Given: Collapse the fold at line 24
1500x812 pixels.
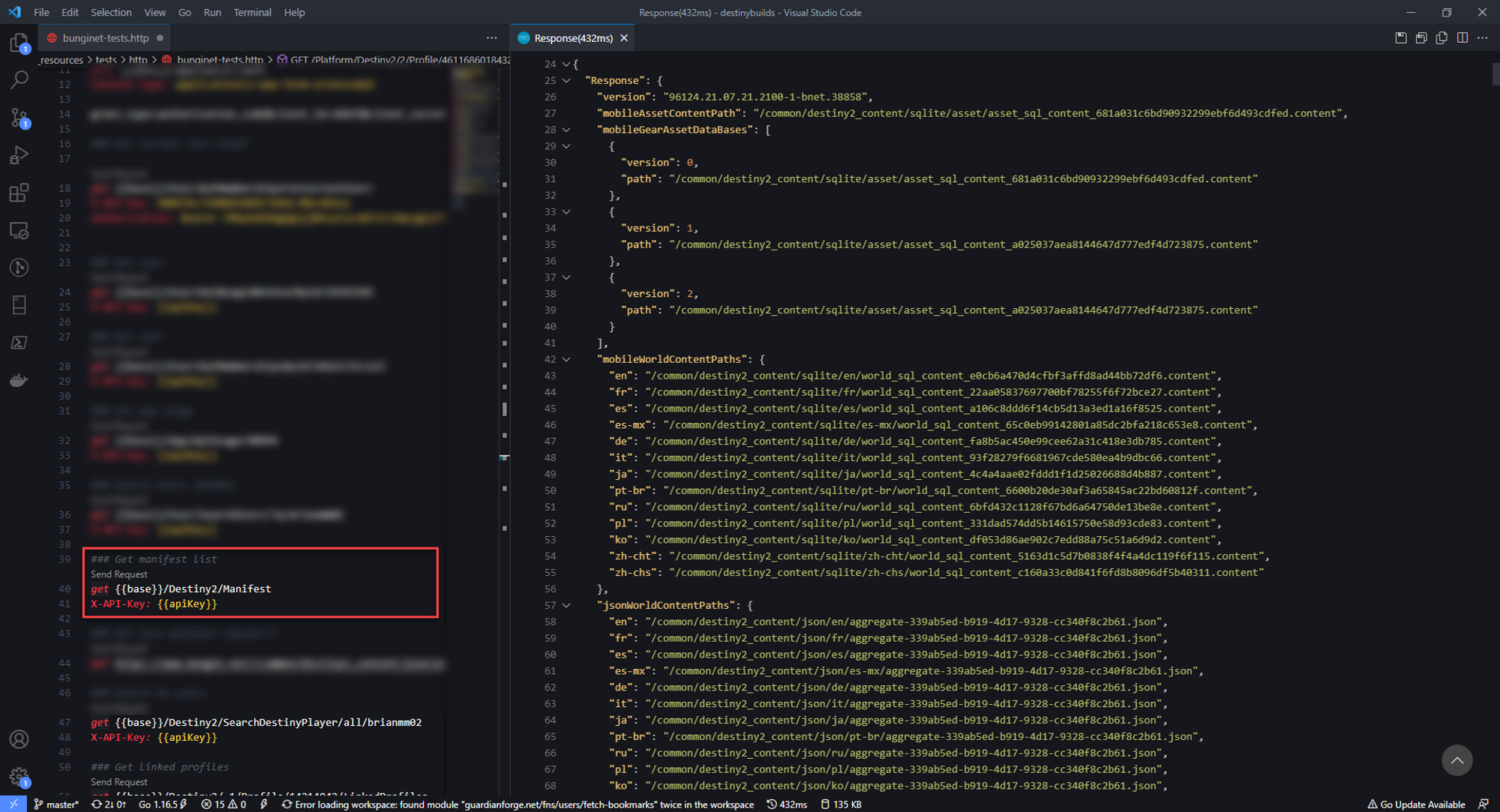Looking at the screenshot, I should coord(566,64).
